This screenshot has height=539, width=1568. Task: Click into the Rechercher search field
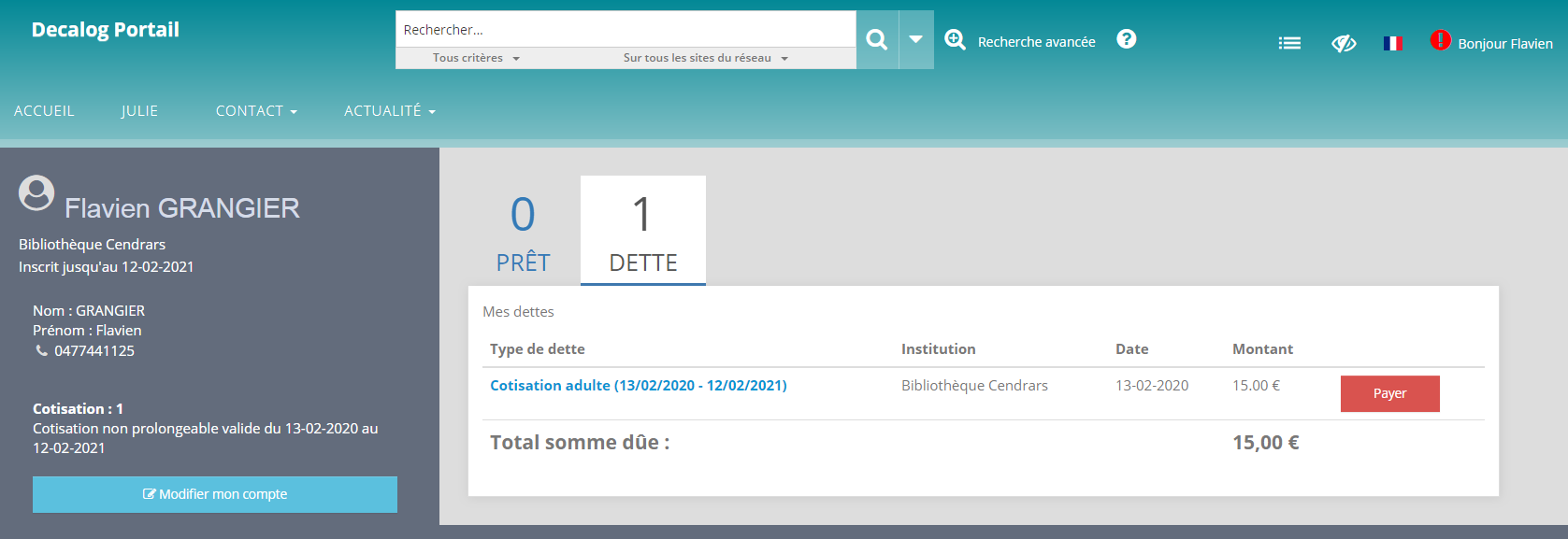[x=625, y=30]
